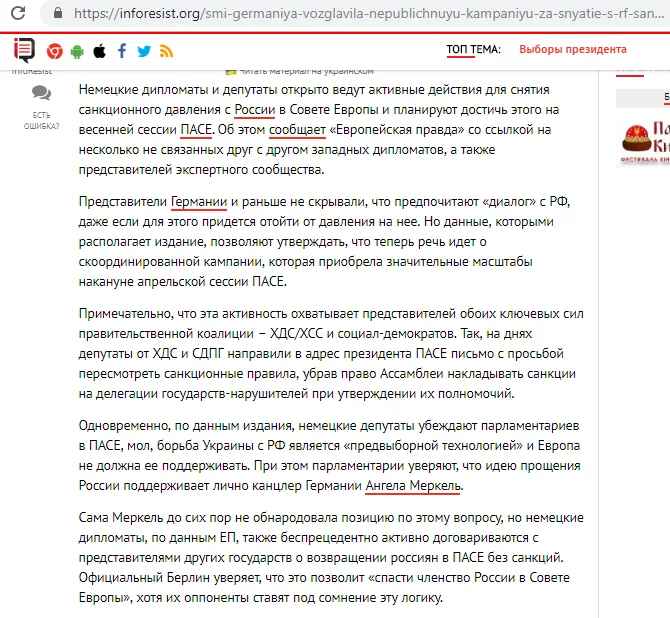670x618 pixels.
Task: Open the Apple app icon
Action: [x=100, y=51]
